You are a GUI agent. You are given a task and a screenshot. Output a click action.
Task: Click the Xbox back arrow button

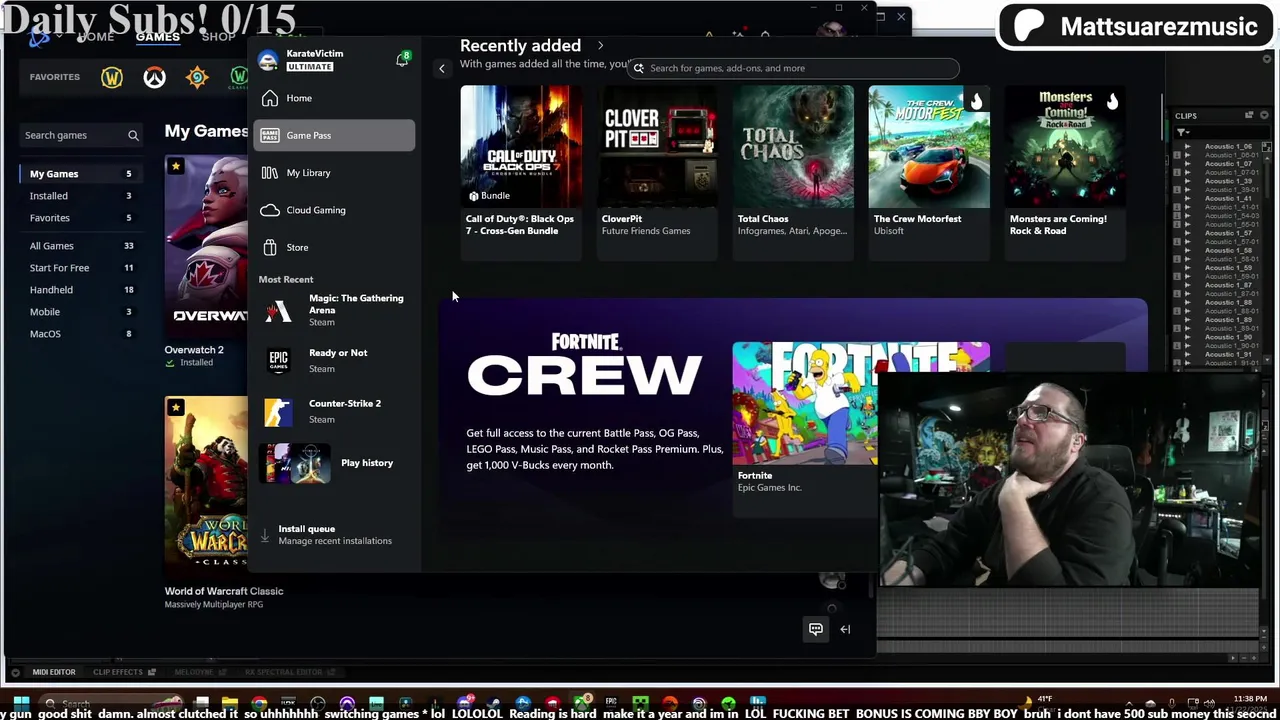pyautogui.click(x=442, y=68)
